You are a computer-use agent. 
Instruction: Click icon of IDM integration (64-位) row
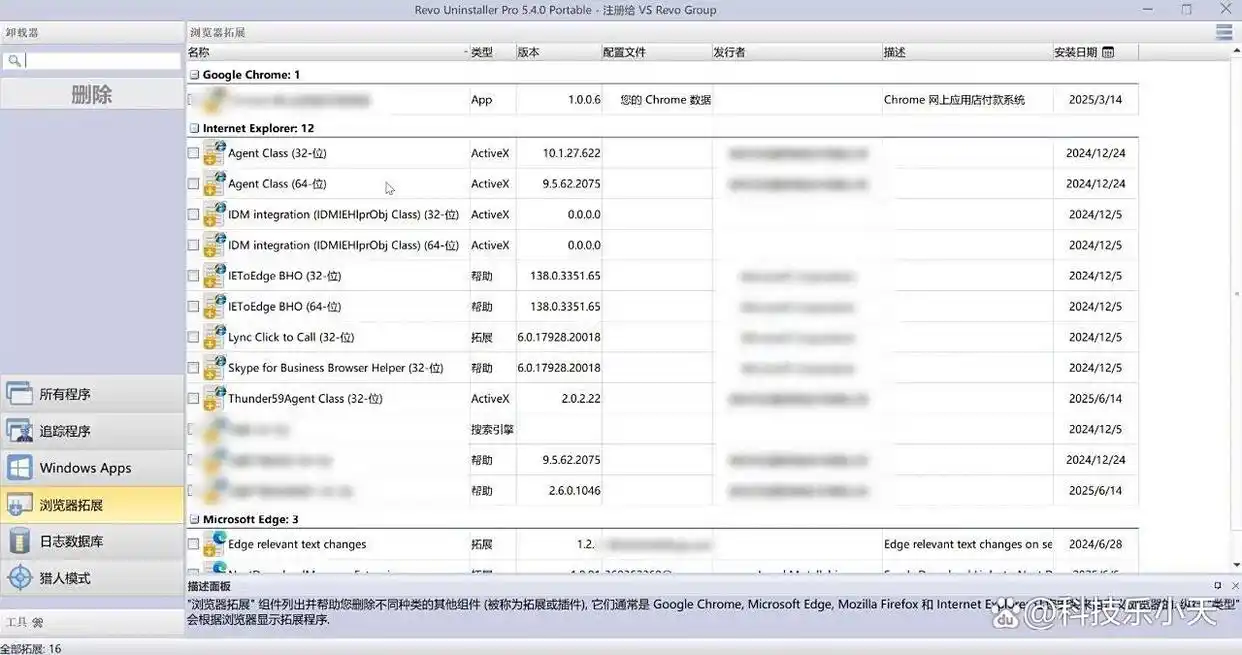[214, 245]
